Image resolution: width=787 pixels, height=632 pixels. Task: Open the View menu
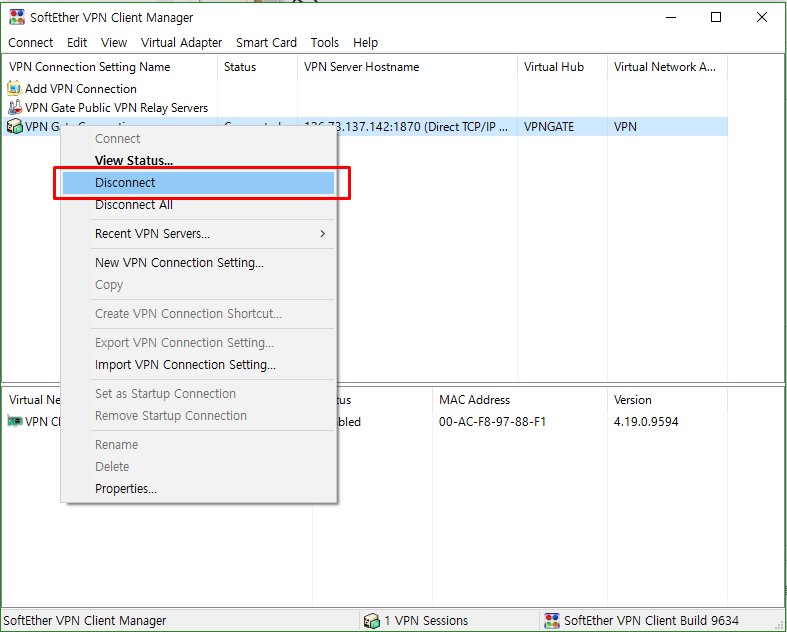point(114,43)
